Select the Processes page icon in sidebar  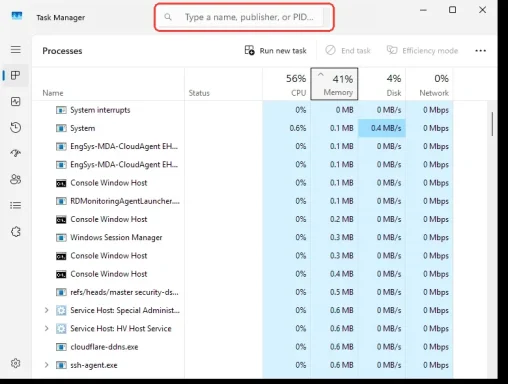pos(16,75)
